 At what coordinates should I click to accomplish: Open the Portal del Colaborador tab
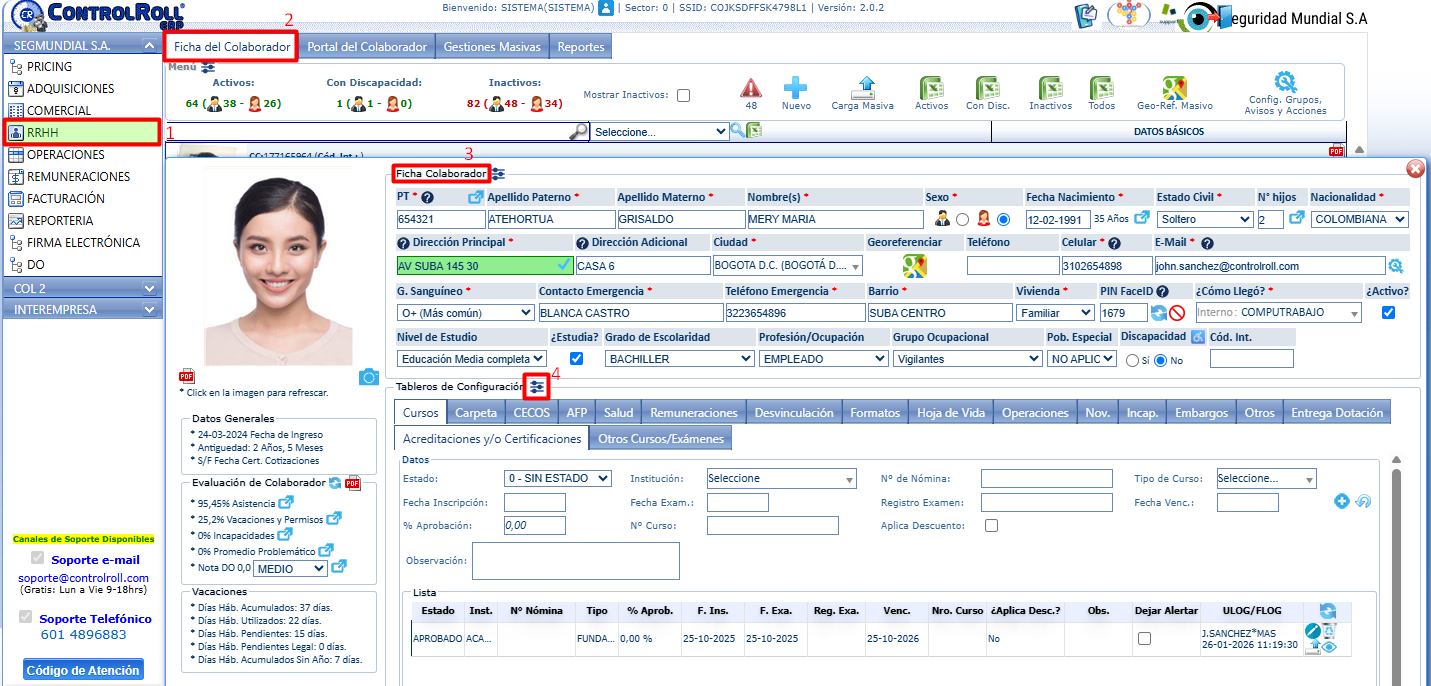pyautogui.click(x=367, y=47)
